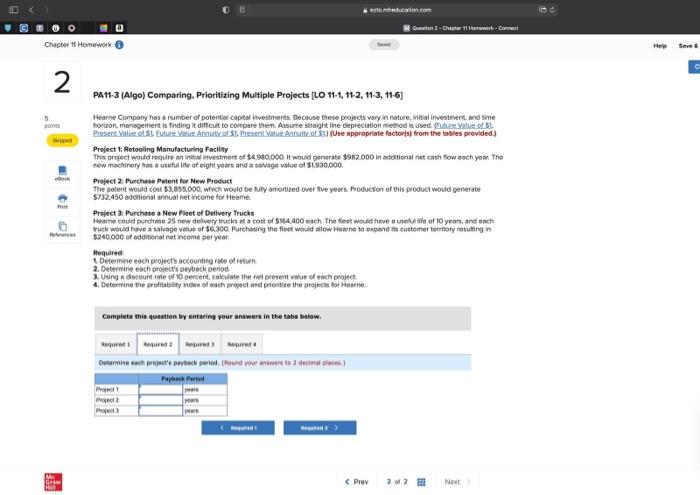
Task: Open the Present Value of $1 link
Action: 123,133
